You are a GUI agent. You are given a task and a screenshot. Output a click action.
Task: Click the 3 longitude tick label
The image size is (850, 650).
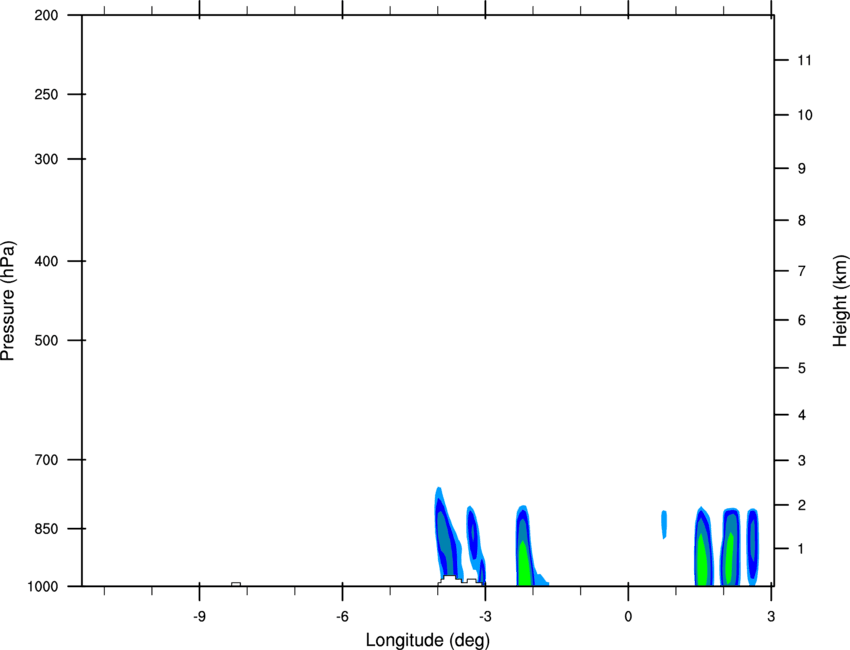click(x=771, y=617)
